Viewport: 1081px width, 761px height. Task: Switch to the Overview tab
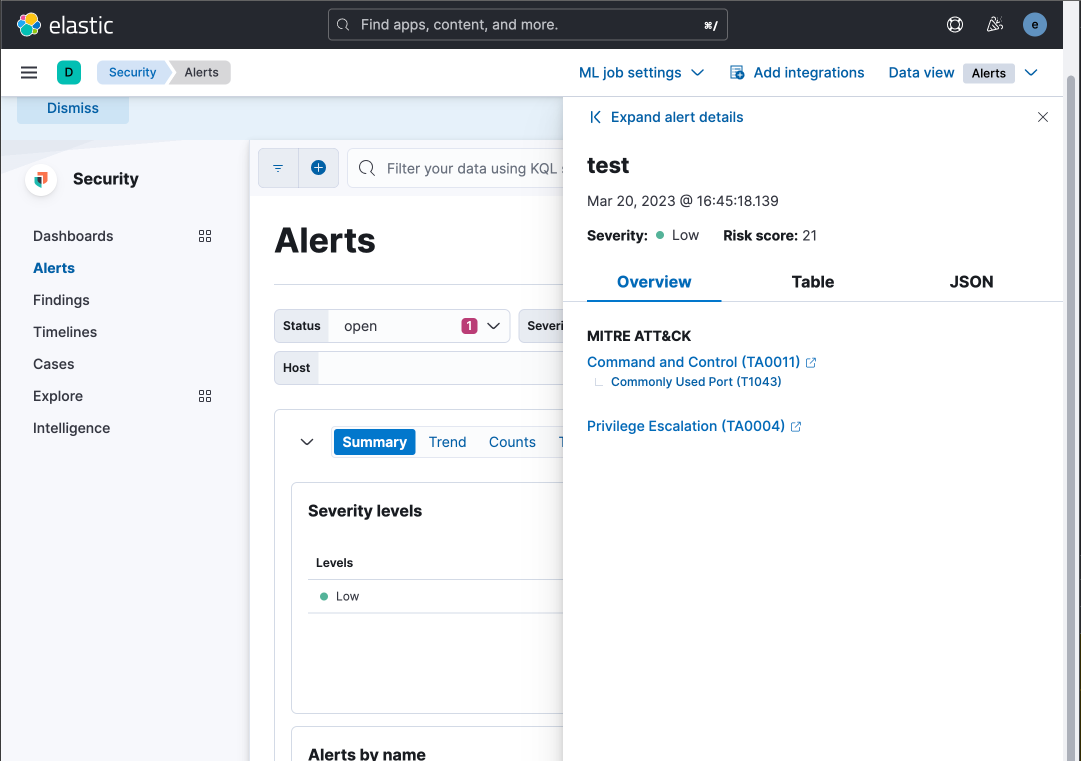(654, 282)
